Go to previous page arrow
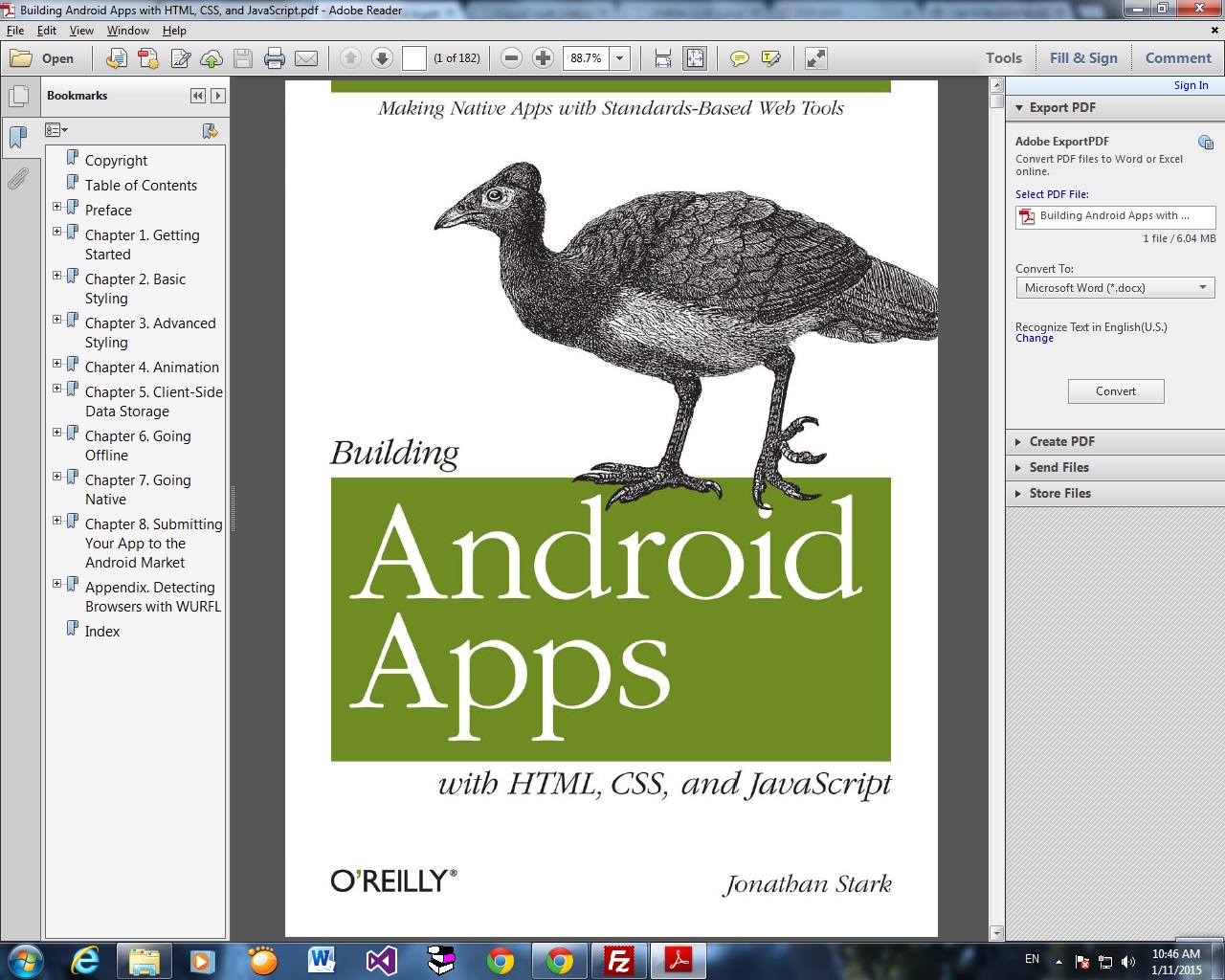 click(350, 58)
